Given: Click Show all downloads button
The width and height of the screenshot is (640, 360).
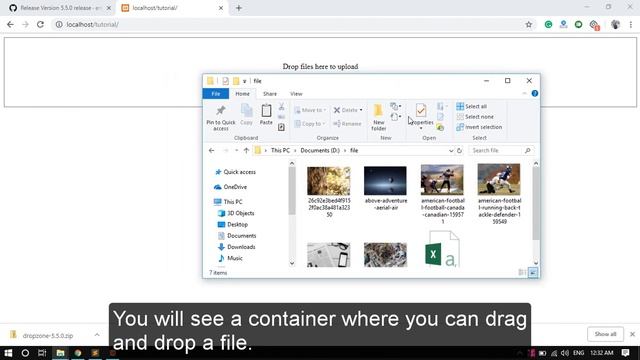Looking at the screenshot, I should tap(605, 334).
